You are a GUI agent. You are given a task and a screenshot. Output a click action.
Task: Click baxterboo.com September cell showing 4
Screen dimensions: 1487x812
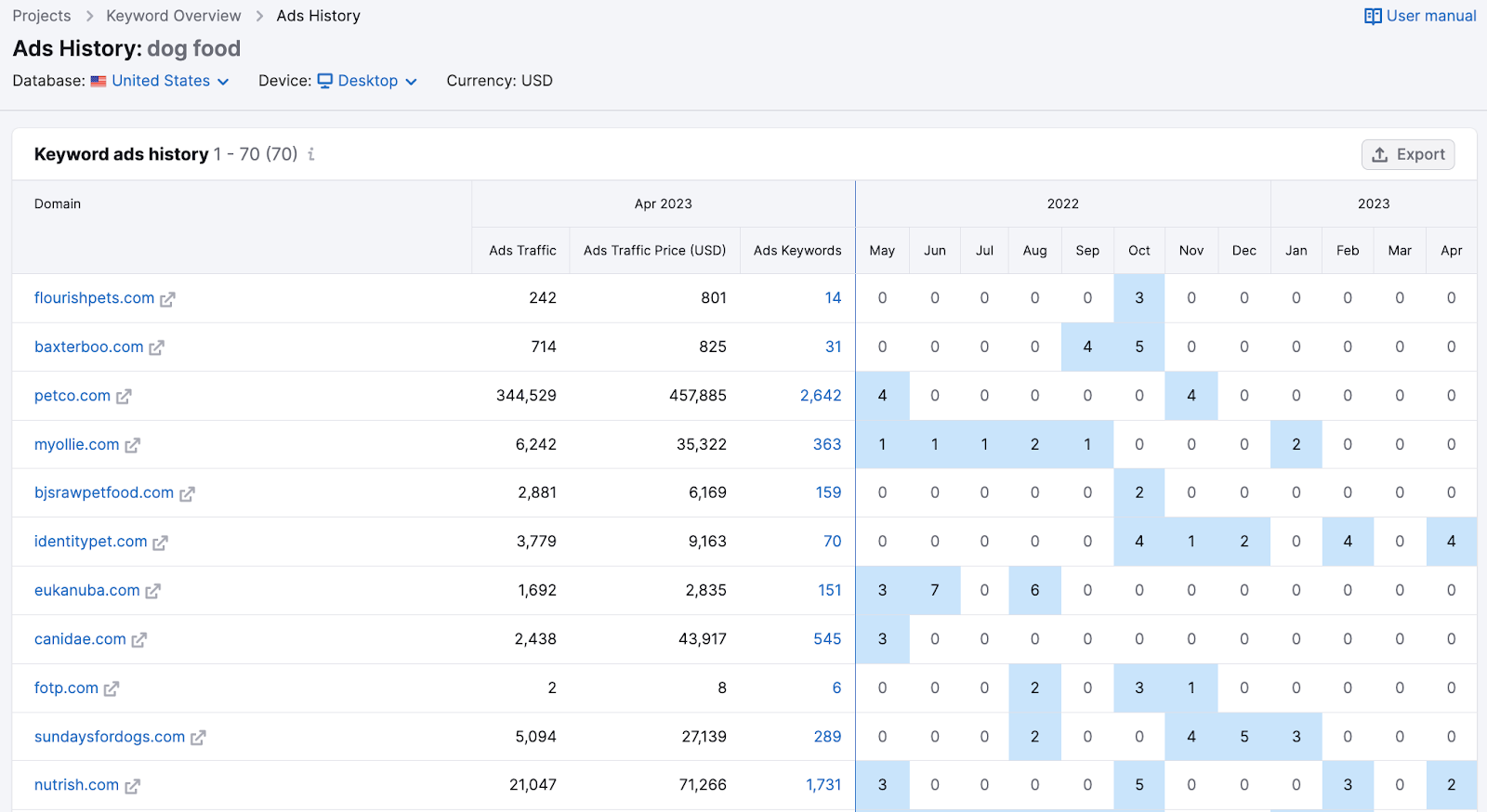tap(1087, 347)
